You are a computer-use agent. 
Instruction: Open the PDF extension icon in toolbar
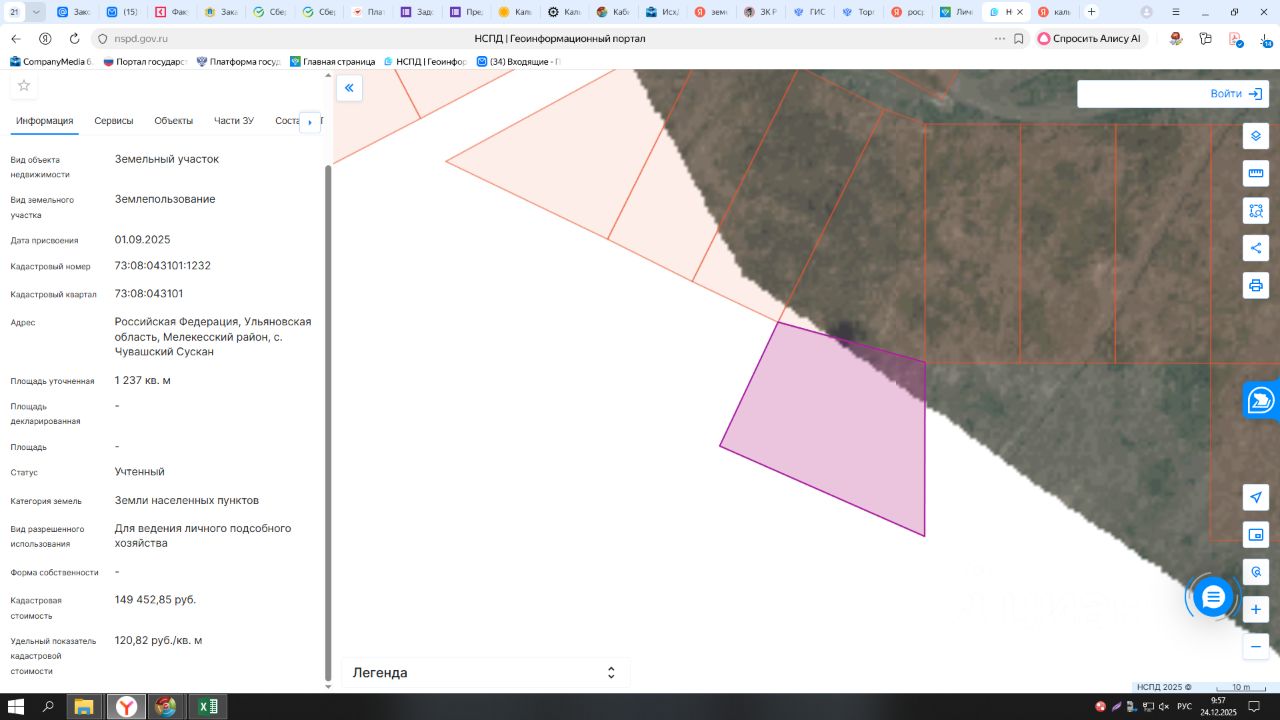tap(1236, 38)
